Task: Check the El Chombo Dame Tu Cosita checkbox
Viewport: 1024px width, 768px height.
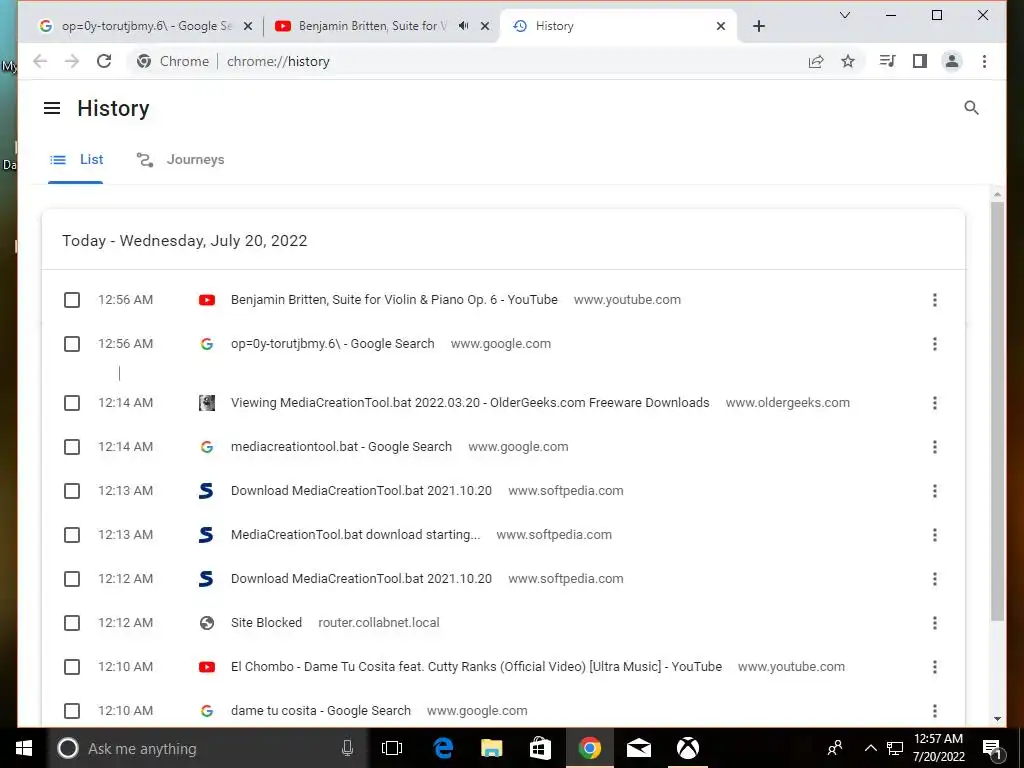Action: 72,667
